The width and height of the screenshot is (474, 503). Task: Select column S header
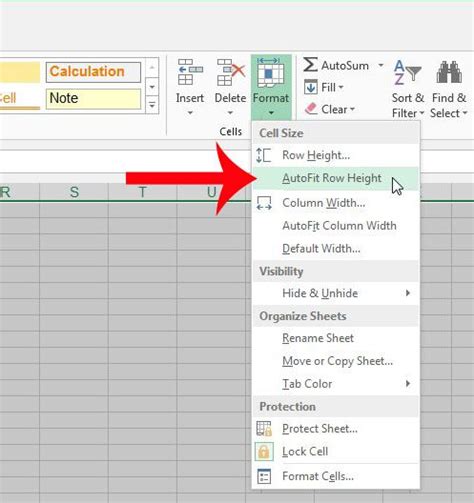tap(74, 192)
